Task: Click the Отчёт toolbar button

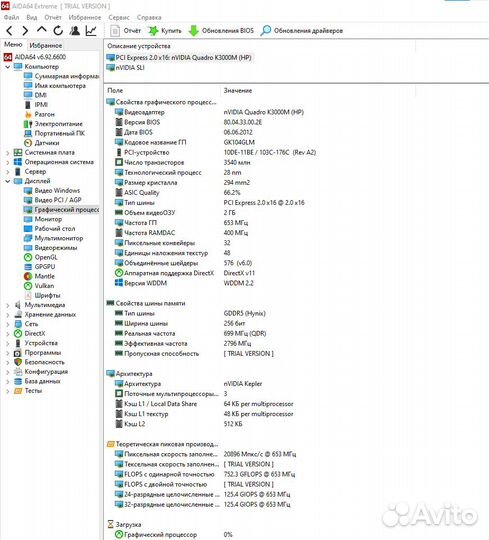Action: 125,31
